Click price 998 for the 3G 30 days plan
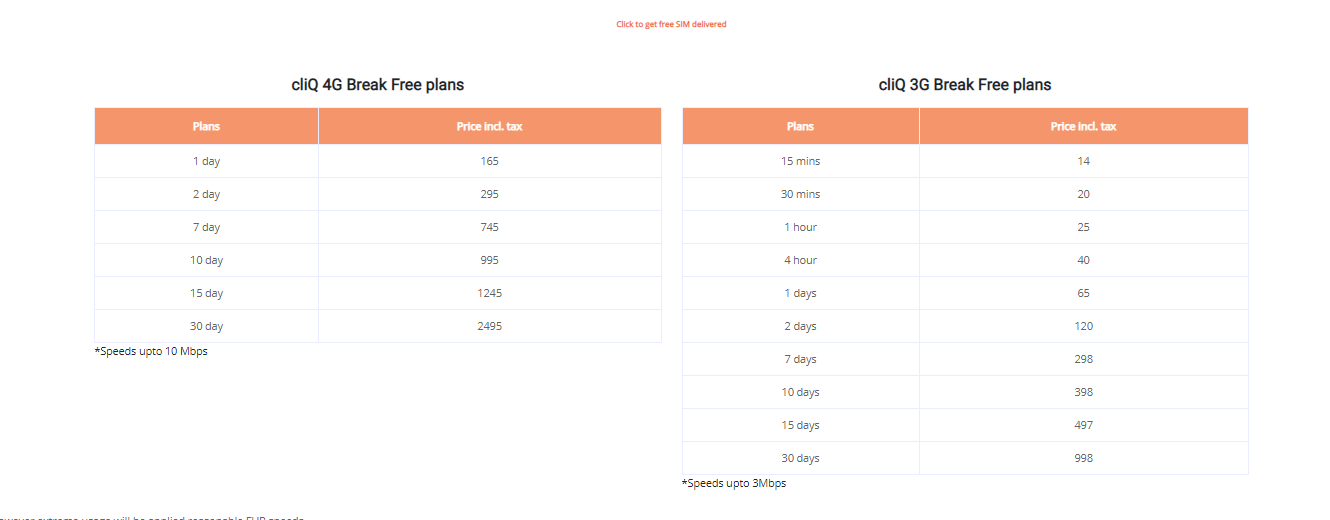Viewport: 1330px width, 520px height. point(1084,458)
